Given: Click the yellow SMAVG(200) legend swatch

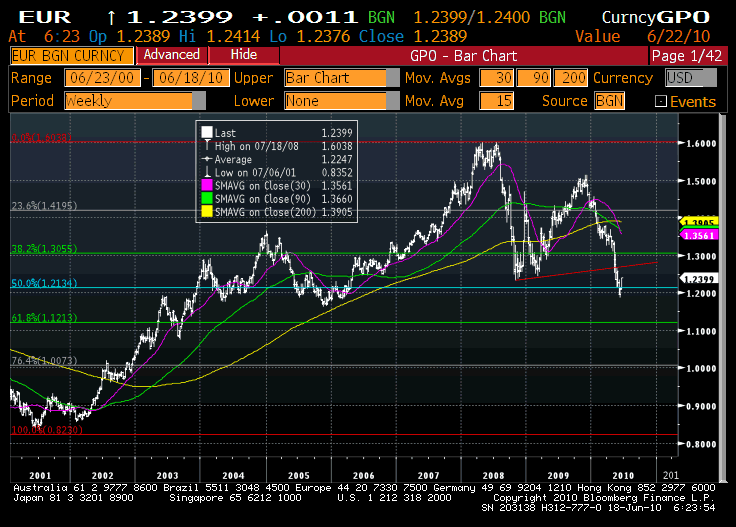Looking at the screenshot, I should coord(207,212).
